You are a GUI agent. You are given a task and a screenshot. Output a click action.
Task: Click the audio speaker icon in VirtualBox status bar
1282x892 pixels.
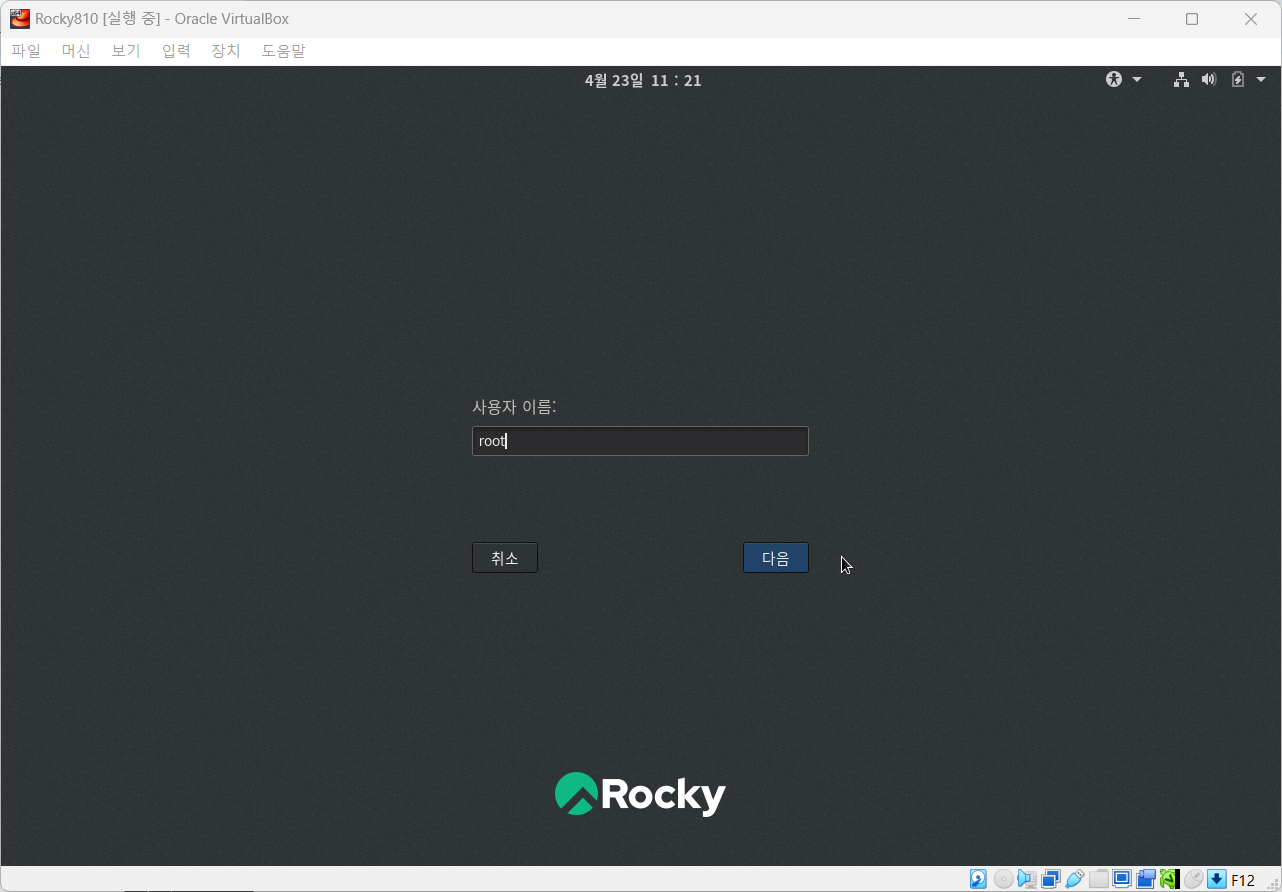coord(1027,879)
